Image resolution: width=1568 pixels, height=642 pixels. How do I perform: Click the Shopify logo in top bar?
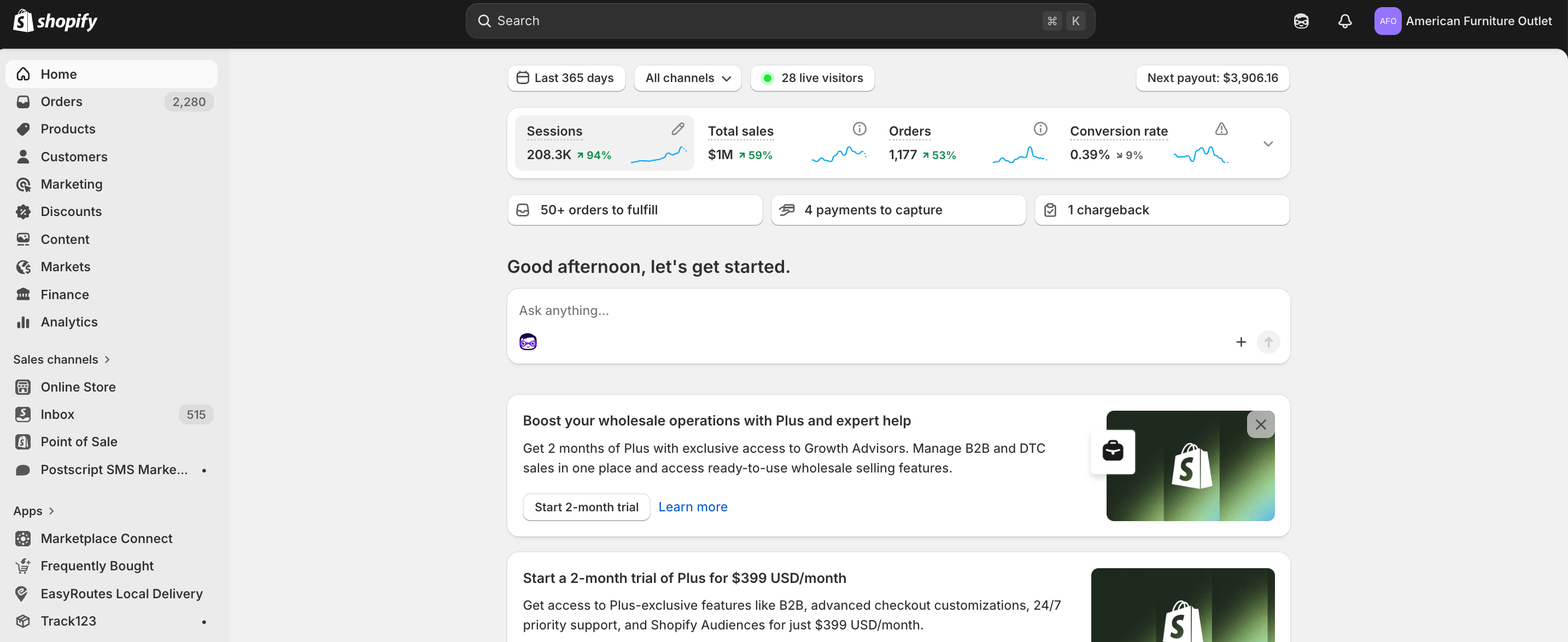pyautogui.click(x=55, y=21)
